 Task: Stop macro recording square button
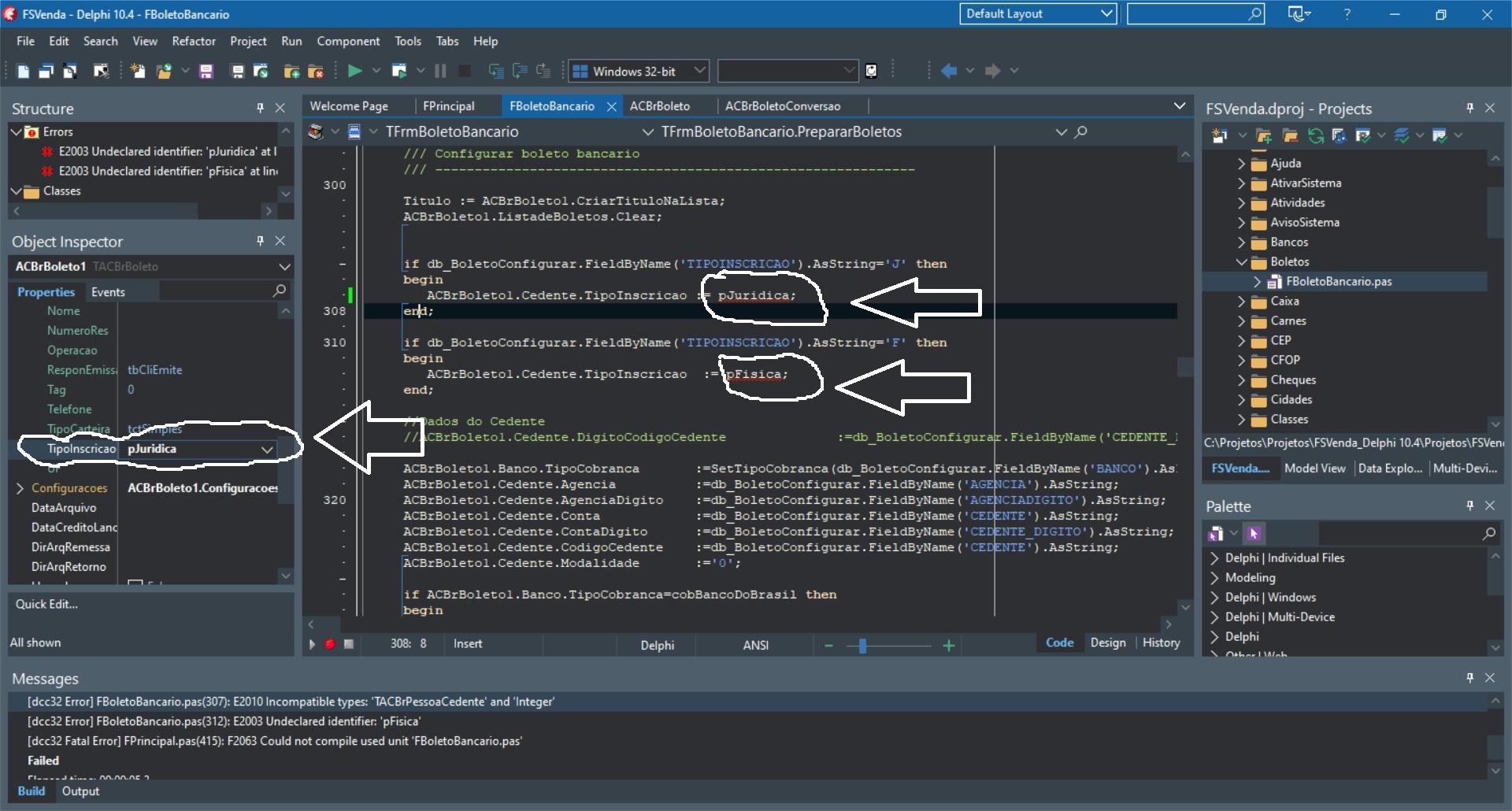348,644
